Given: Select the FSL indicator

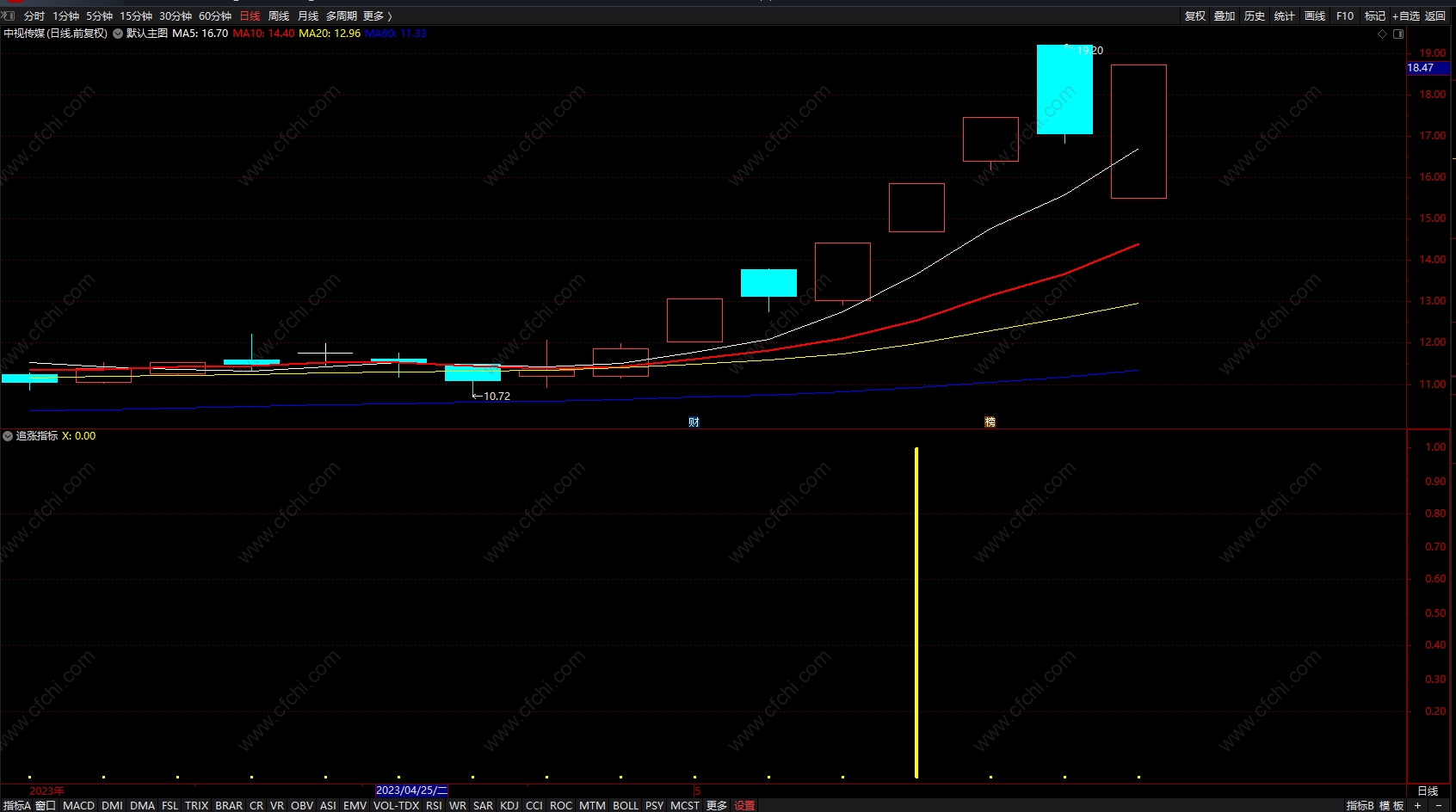Looking at the screenshot, I should 170,805.
